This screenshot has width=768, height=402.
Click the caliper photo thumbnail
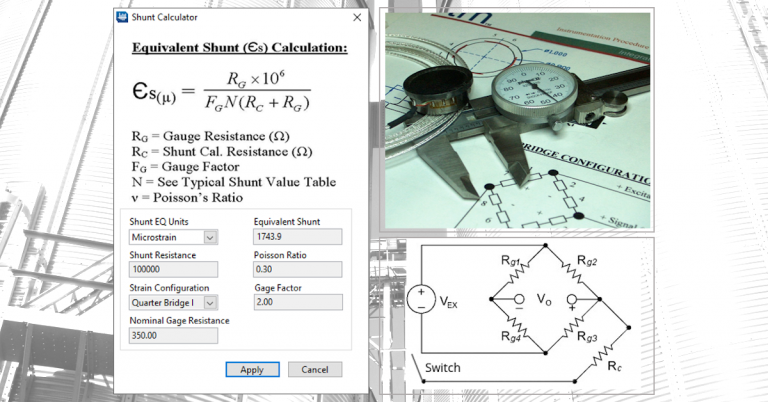tap(518, 120)
